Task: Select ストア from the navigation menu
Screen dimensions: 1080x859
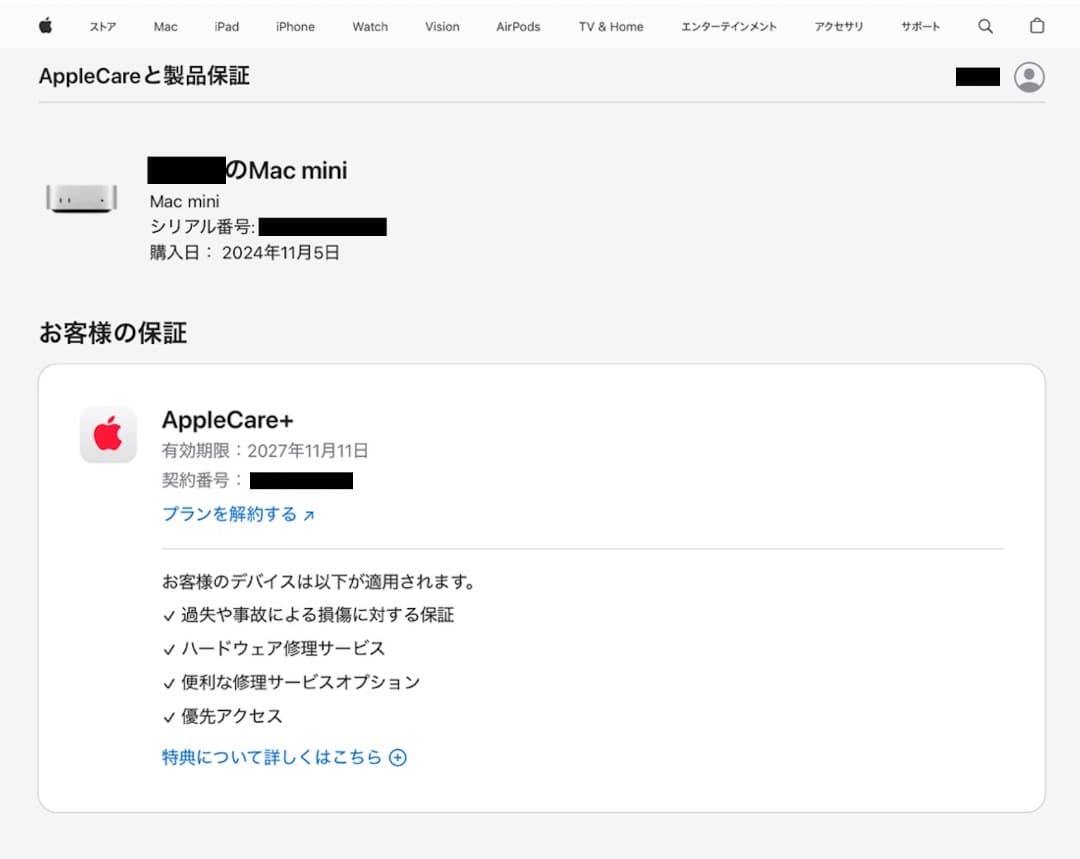Action: (x=103, y=27)
